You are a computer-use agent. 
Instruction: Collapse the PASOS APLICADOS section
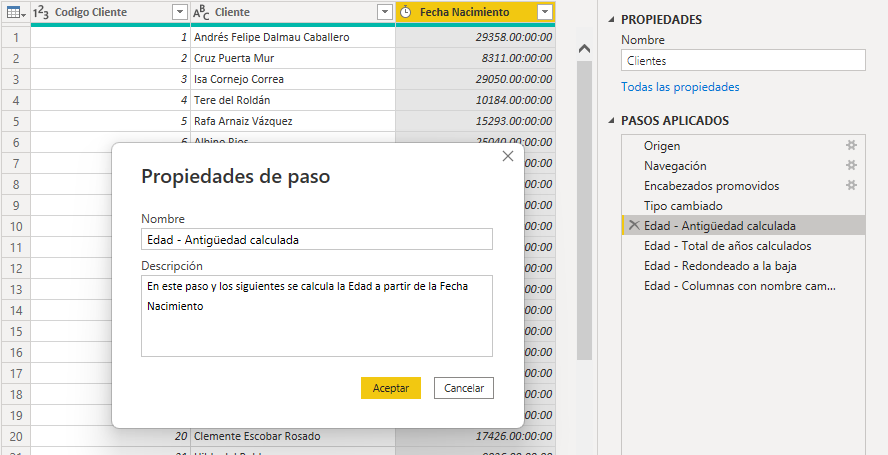[611, 120]
